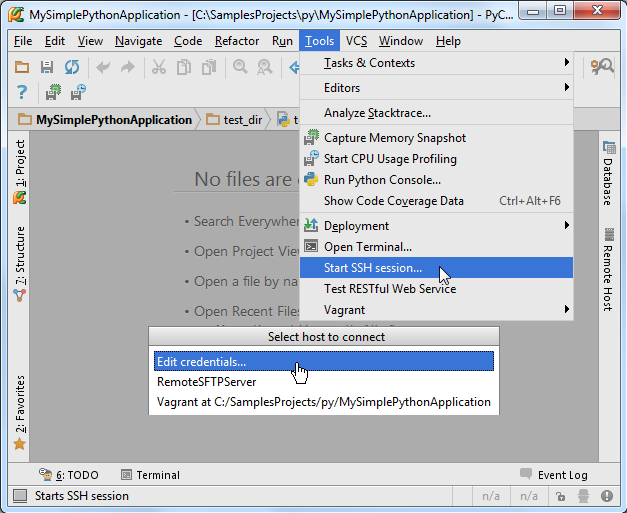Click the Hector inspector status bar icon
The height and width of the screenshot is (513, 627).
(x=583, y=496)
